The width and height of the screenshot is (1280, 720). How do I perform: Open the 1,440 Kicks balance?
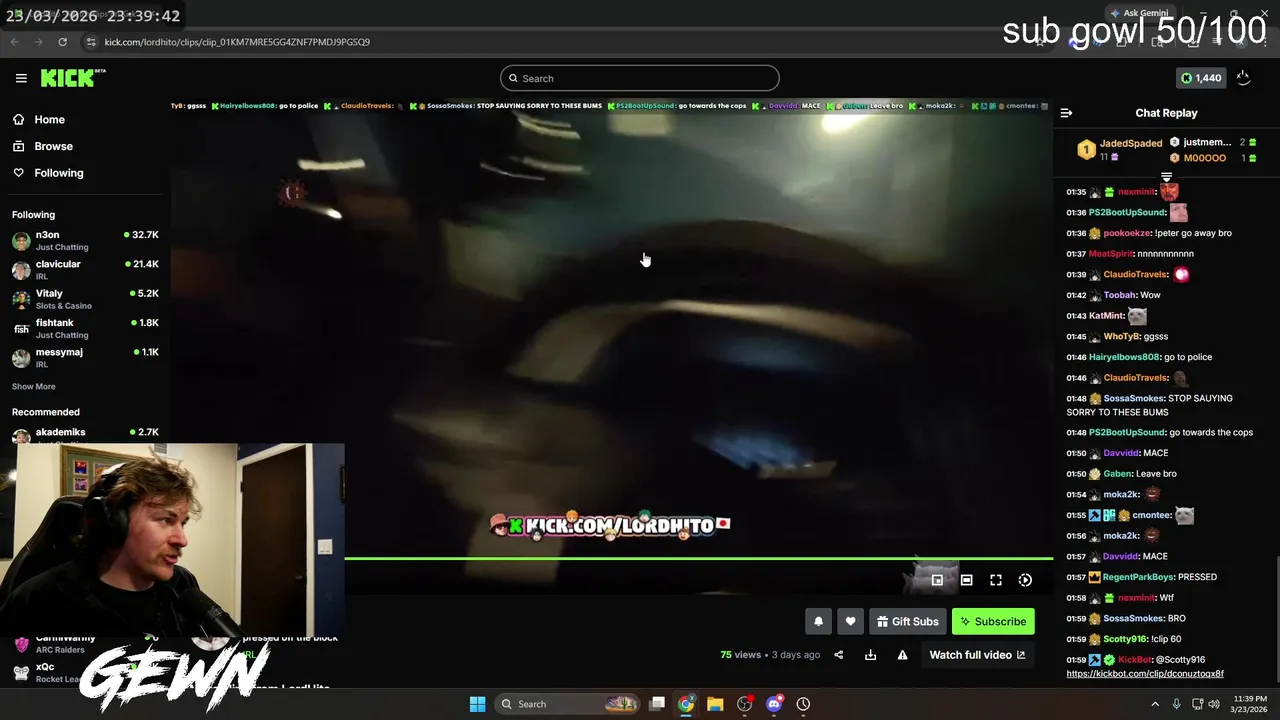tap(1200, 78)
